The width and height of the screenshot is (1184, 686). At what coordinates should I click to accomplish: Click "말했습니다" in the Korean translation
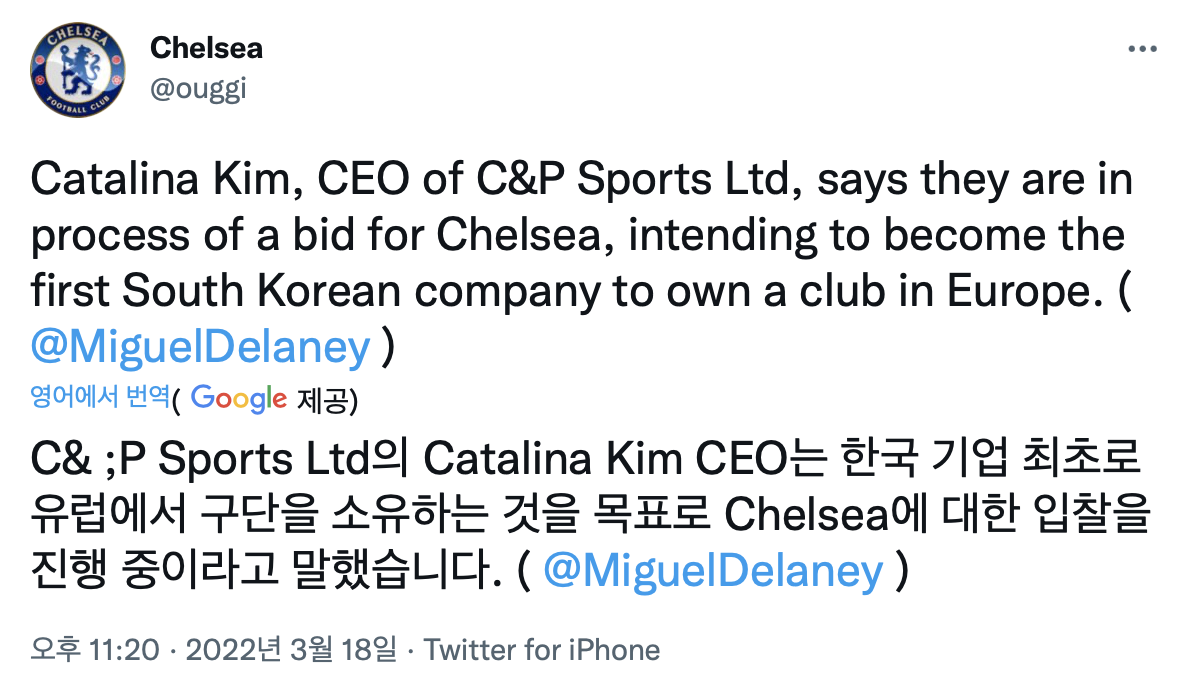400,570
